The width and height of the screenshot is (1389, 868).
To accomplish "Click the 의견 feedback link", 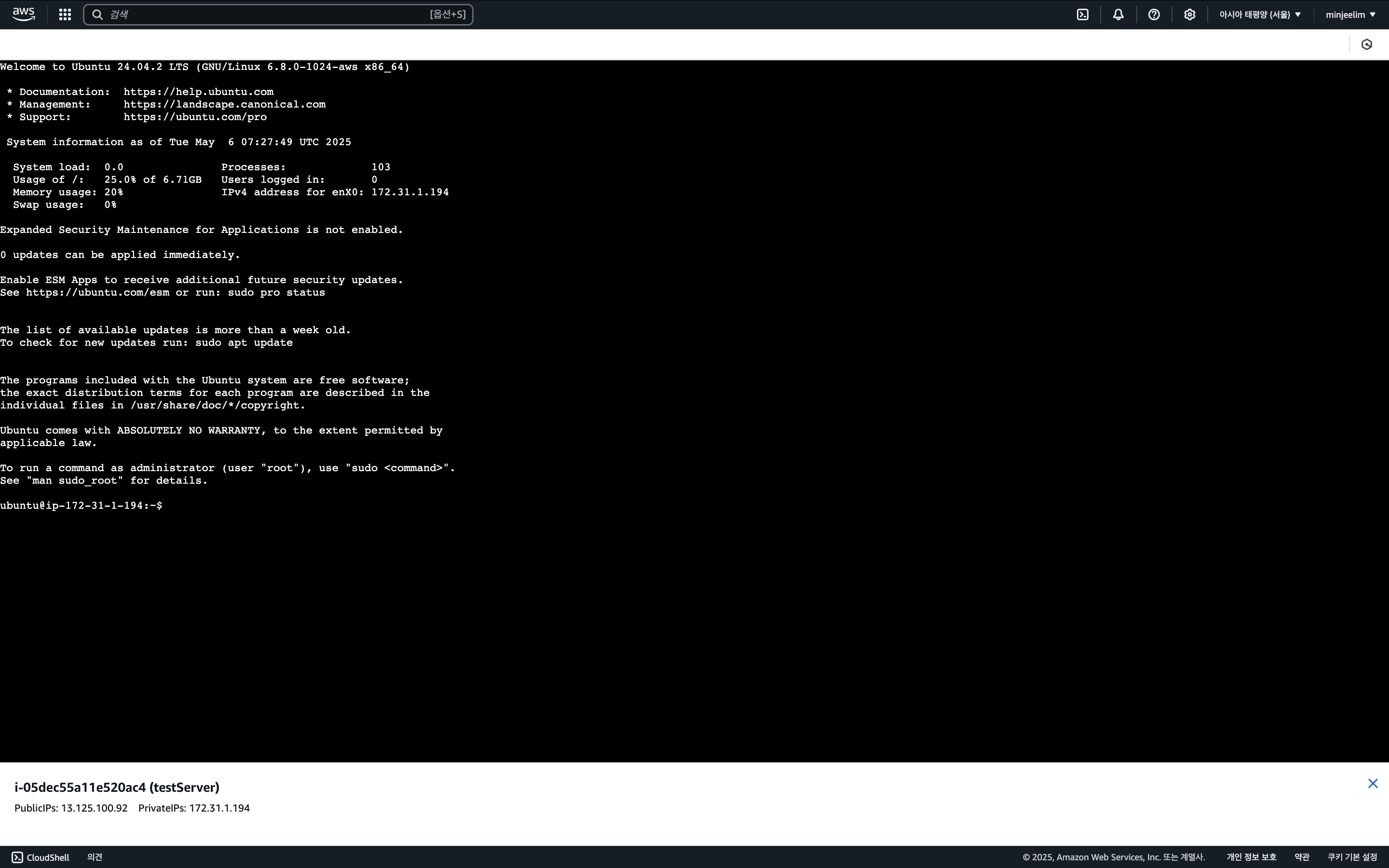I will 95,857.
